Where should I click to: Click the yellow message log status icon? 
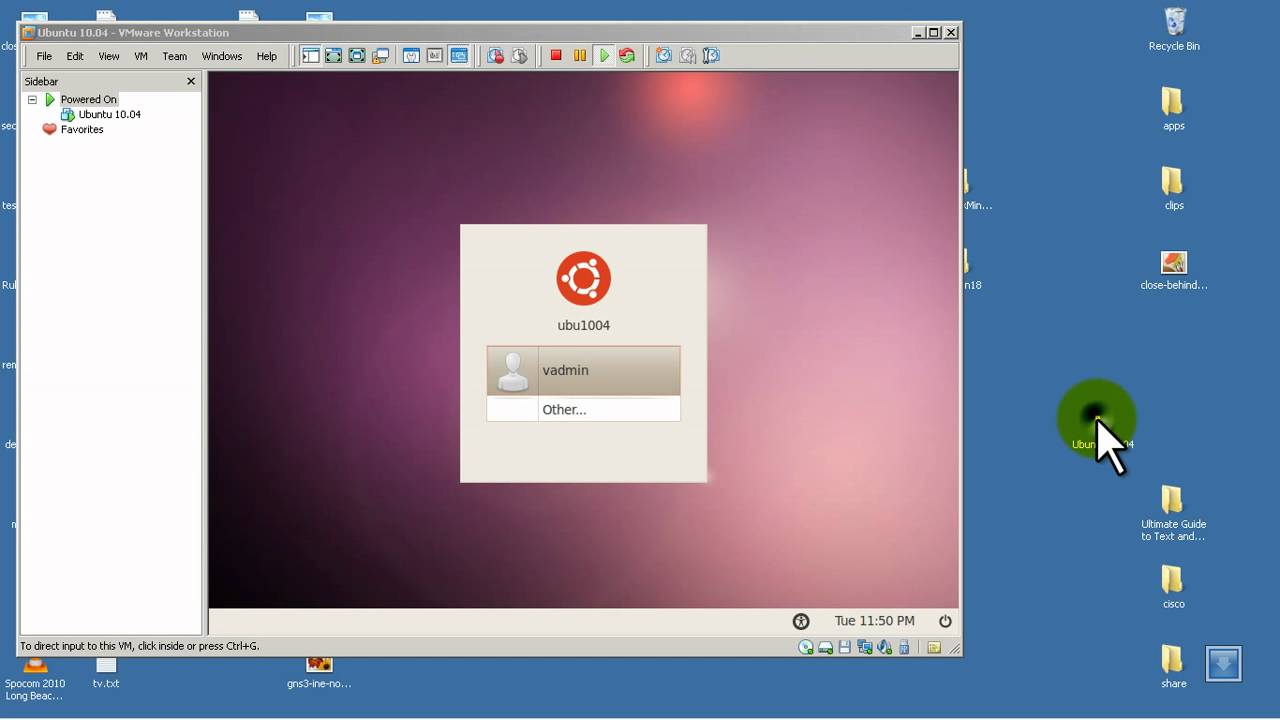[933, 647]
